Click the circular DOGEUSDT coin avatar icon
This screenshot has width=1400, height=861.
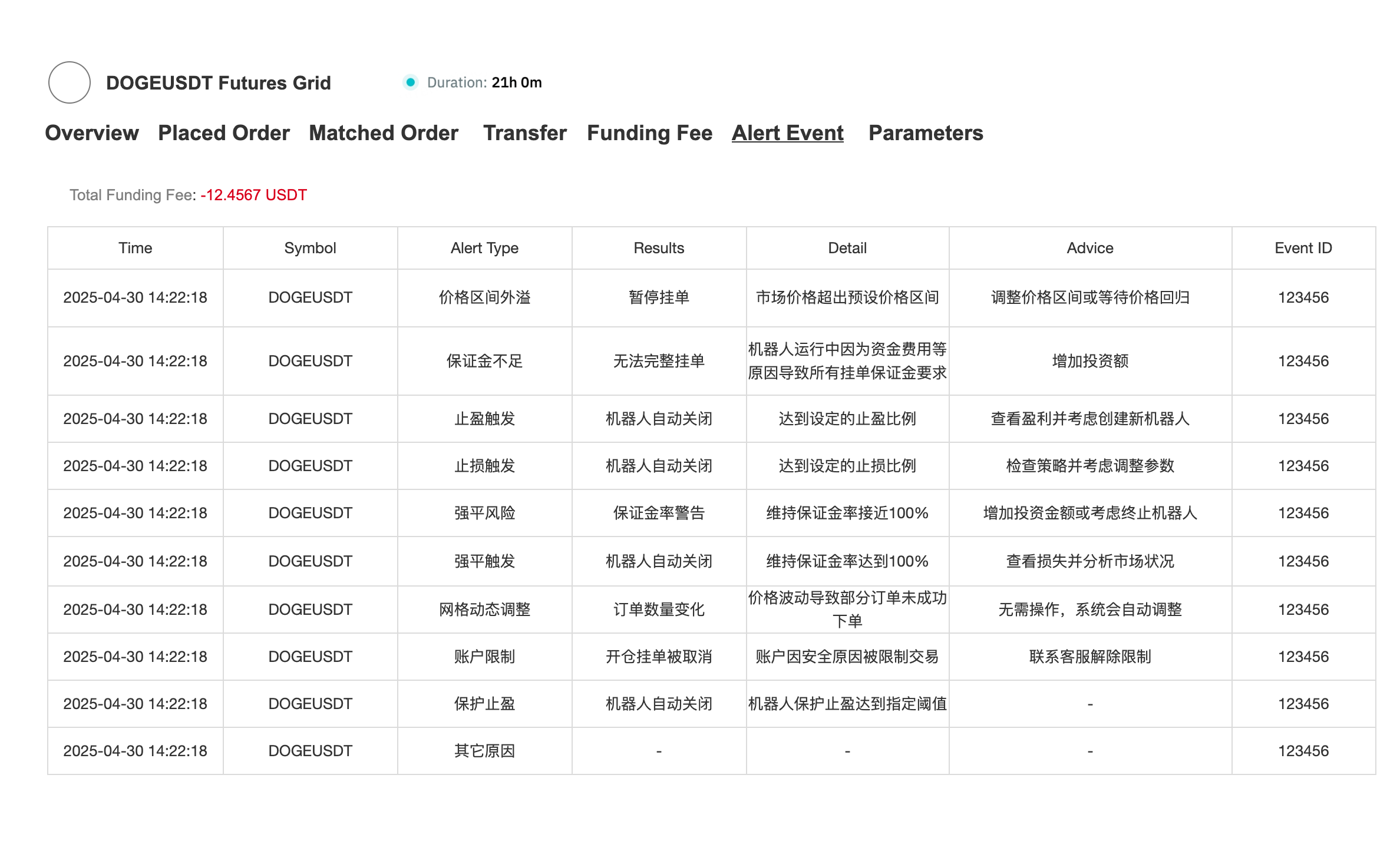coord(70,82)
